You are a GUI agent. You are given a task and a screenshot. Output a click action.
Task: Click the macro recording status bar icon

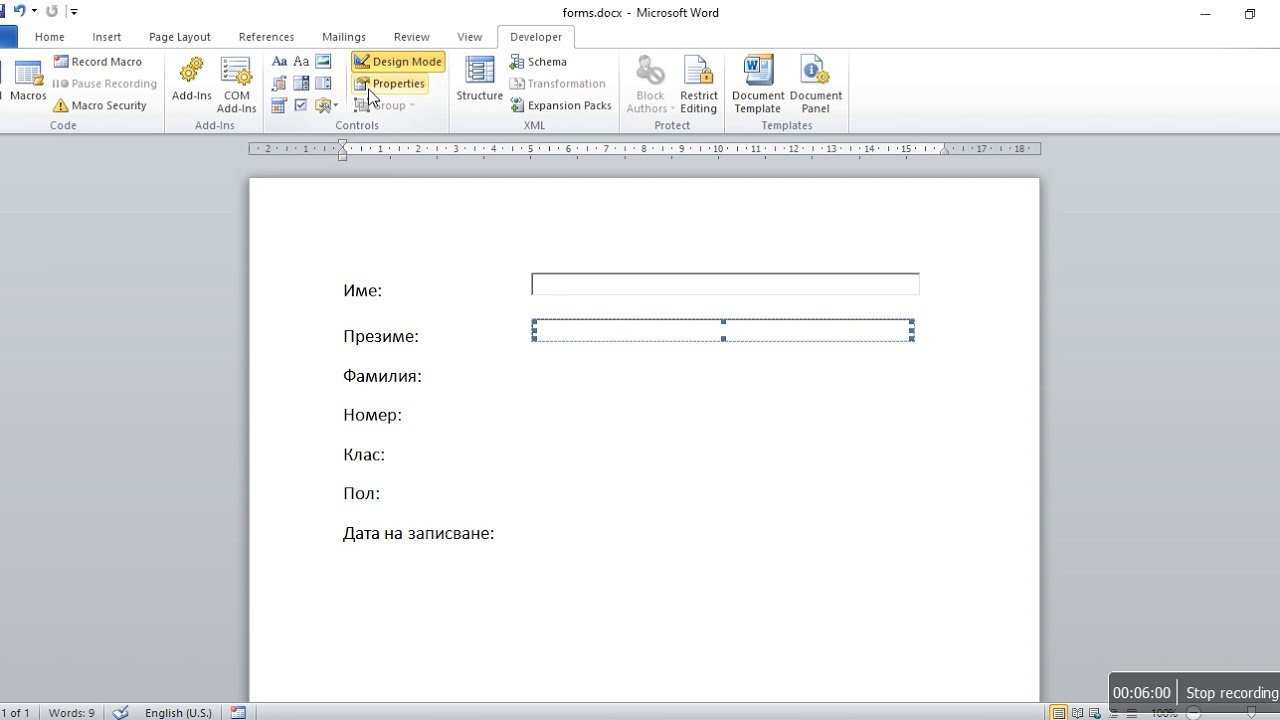238,713
